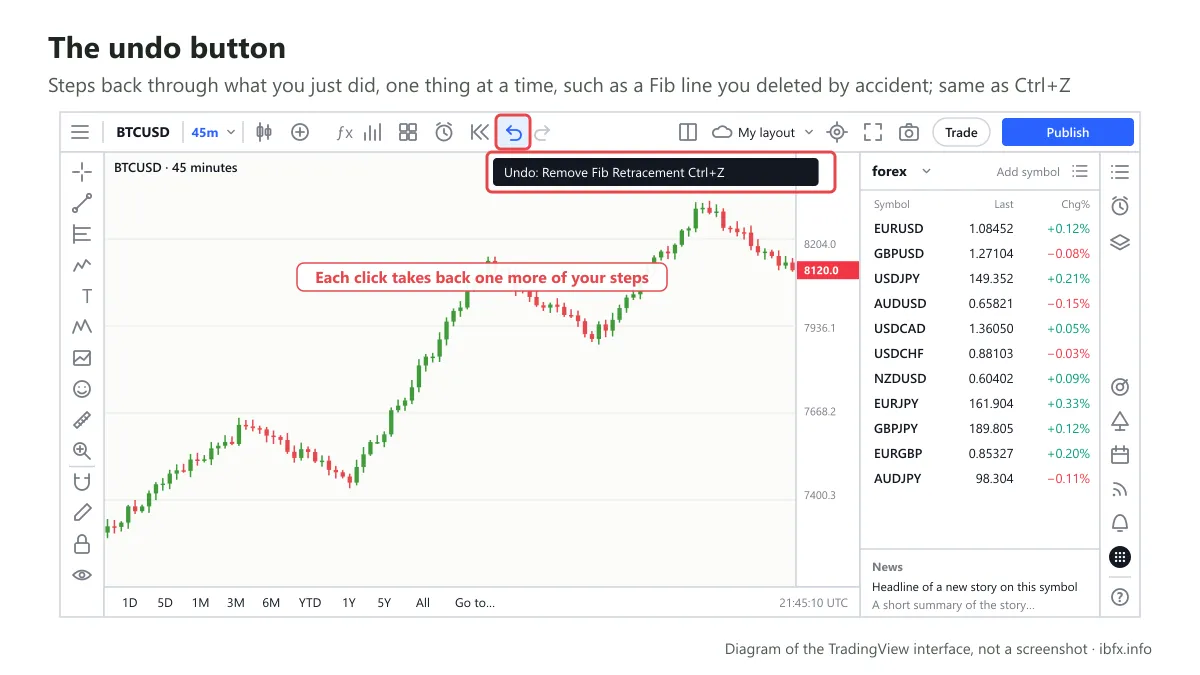The image size is (1200, 675).
Task: Select GBPUSD row in watchlist
Action: coord(981,253)
